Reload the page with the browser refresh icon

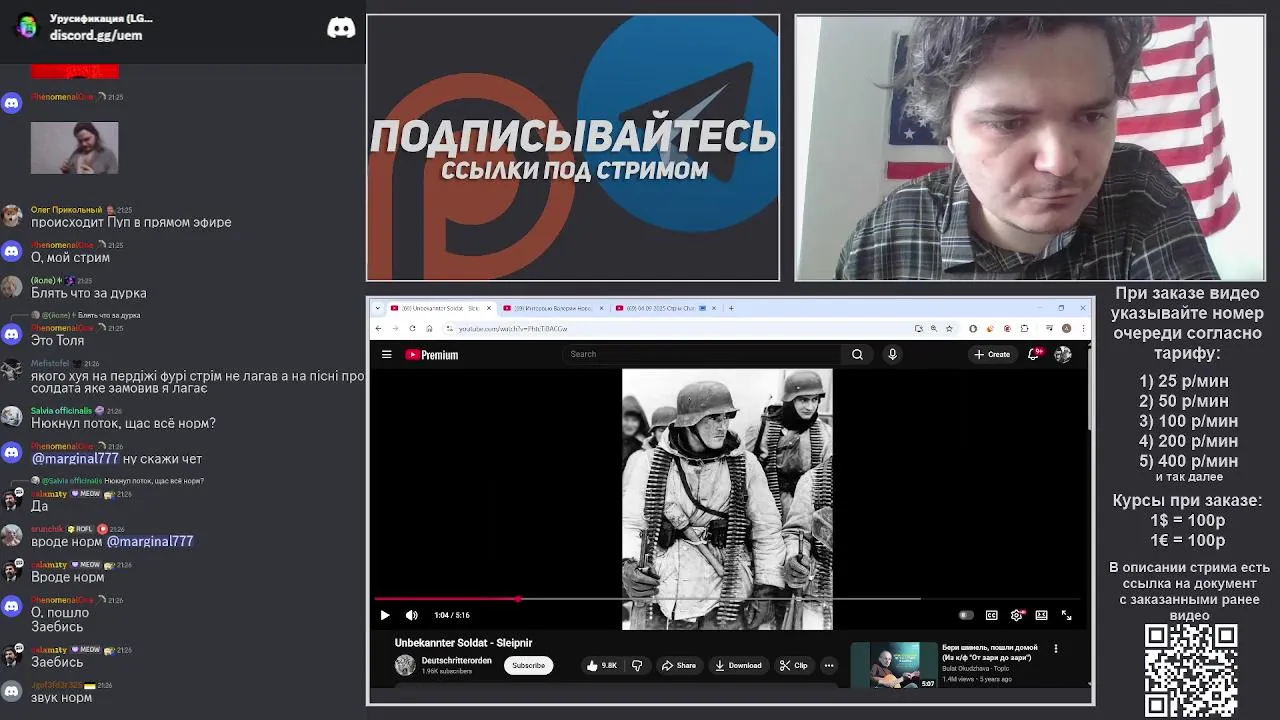click(x=412, y=328)
